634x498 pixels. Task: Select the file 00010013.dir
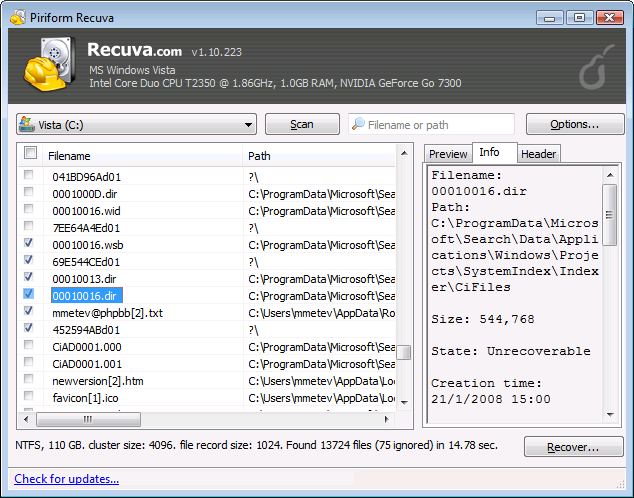[x=84, y=279]
